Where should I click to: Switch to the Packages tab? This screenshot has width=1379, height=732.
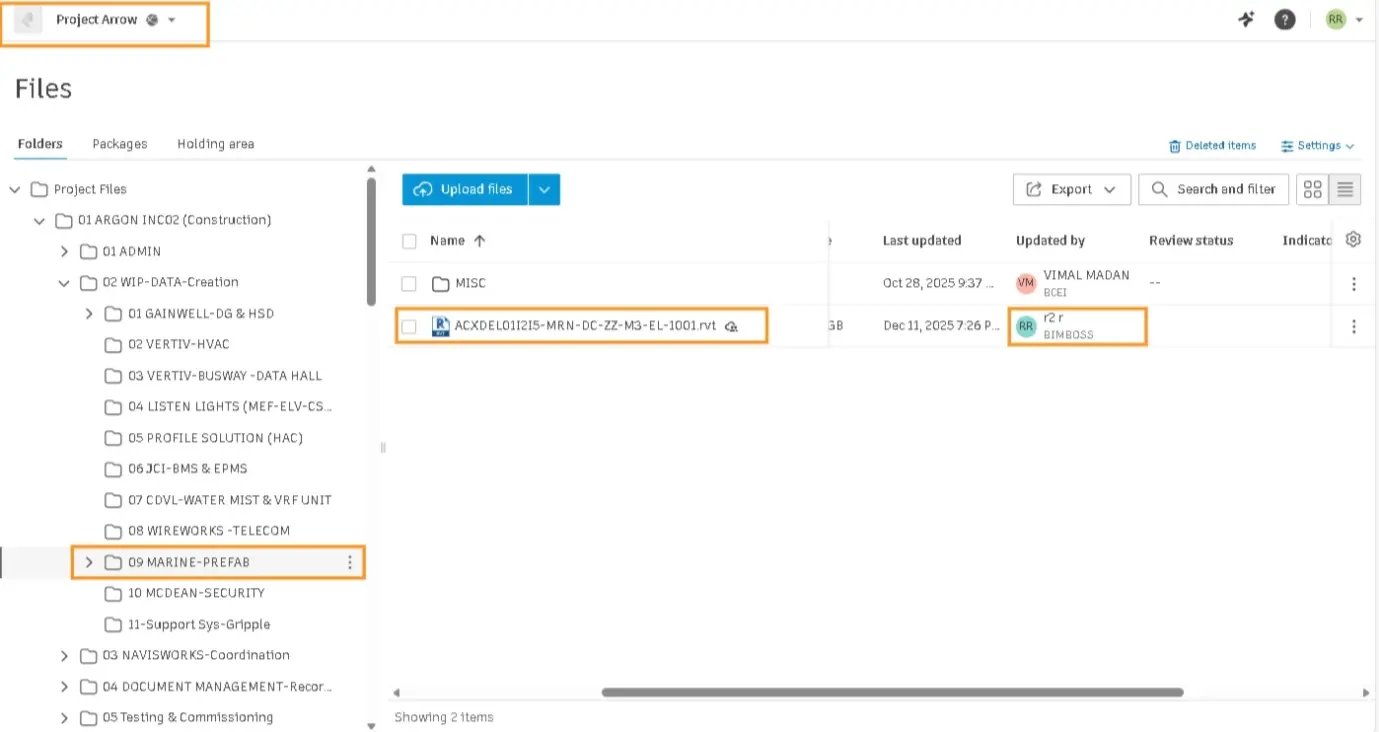(x=120, y=144)
